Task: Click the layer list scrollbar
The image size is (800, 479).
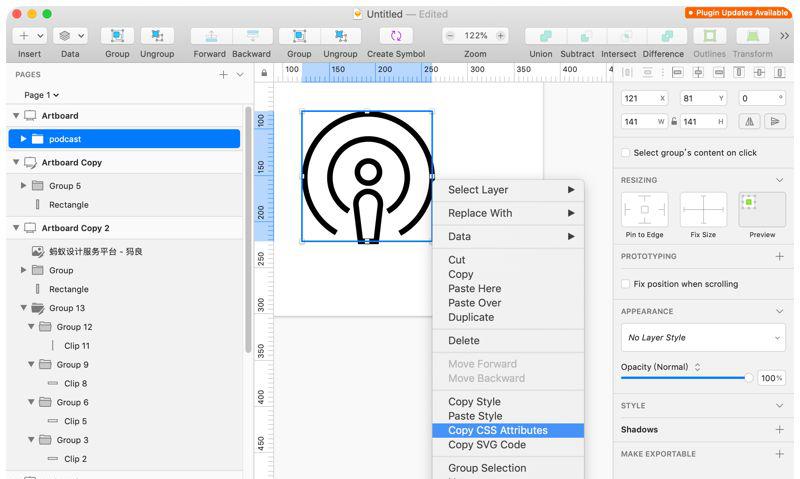Action: click(x=248, y=230)
